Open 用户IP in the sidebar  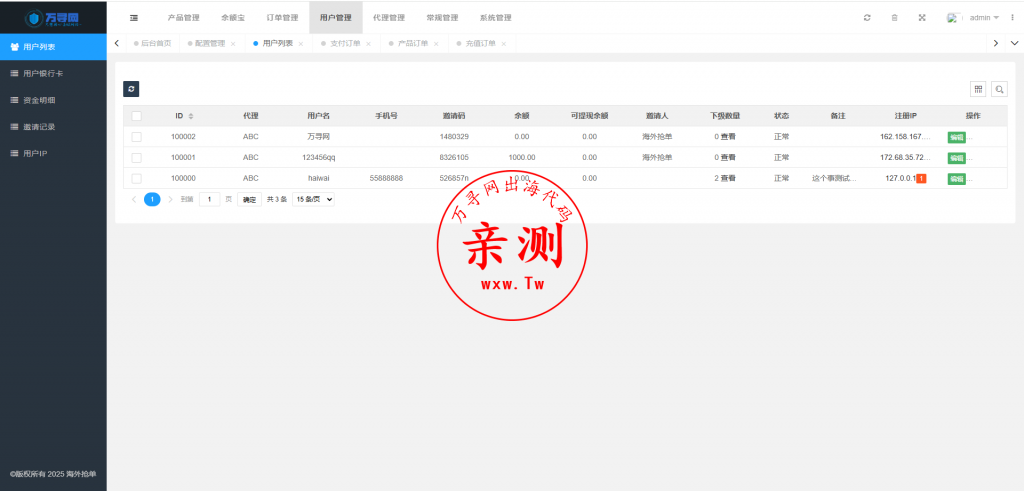point(53,153)
